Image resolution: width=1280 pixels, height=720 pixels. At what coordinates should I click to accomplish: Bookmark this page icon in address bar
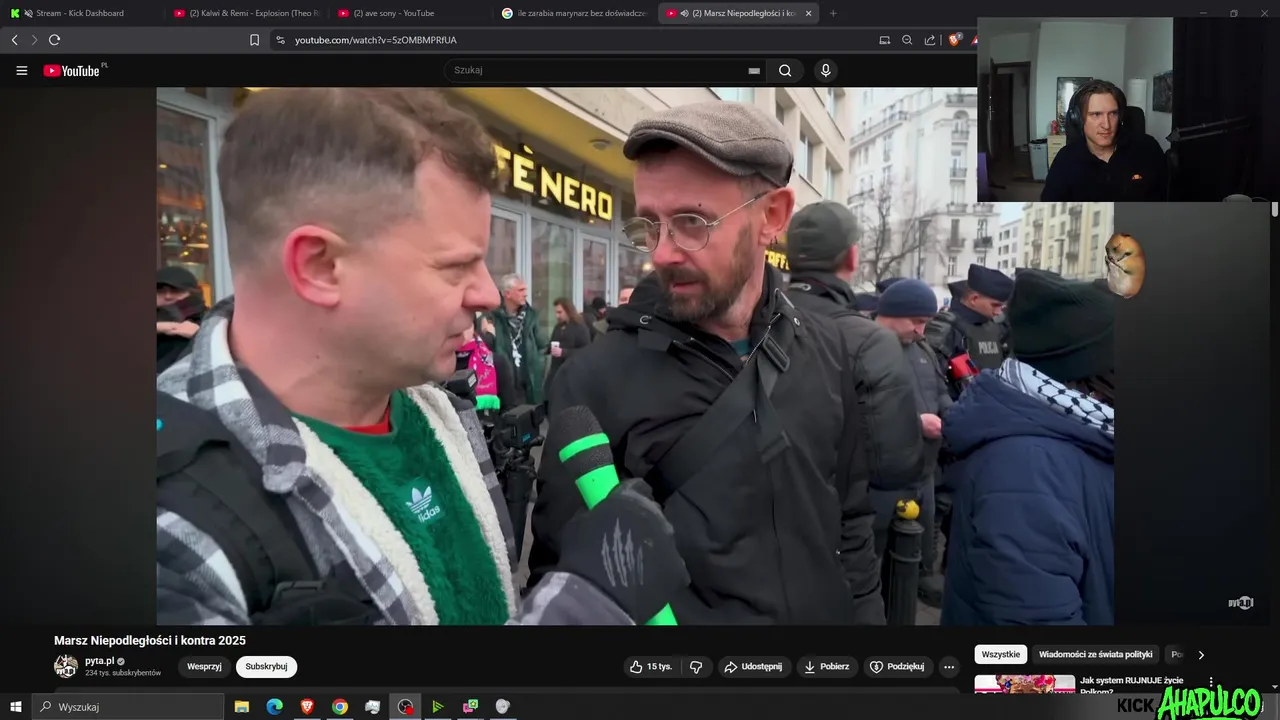point(254,40)
